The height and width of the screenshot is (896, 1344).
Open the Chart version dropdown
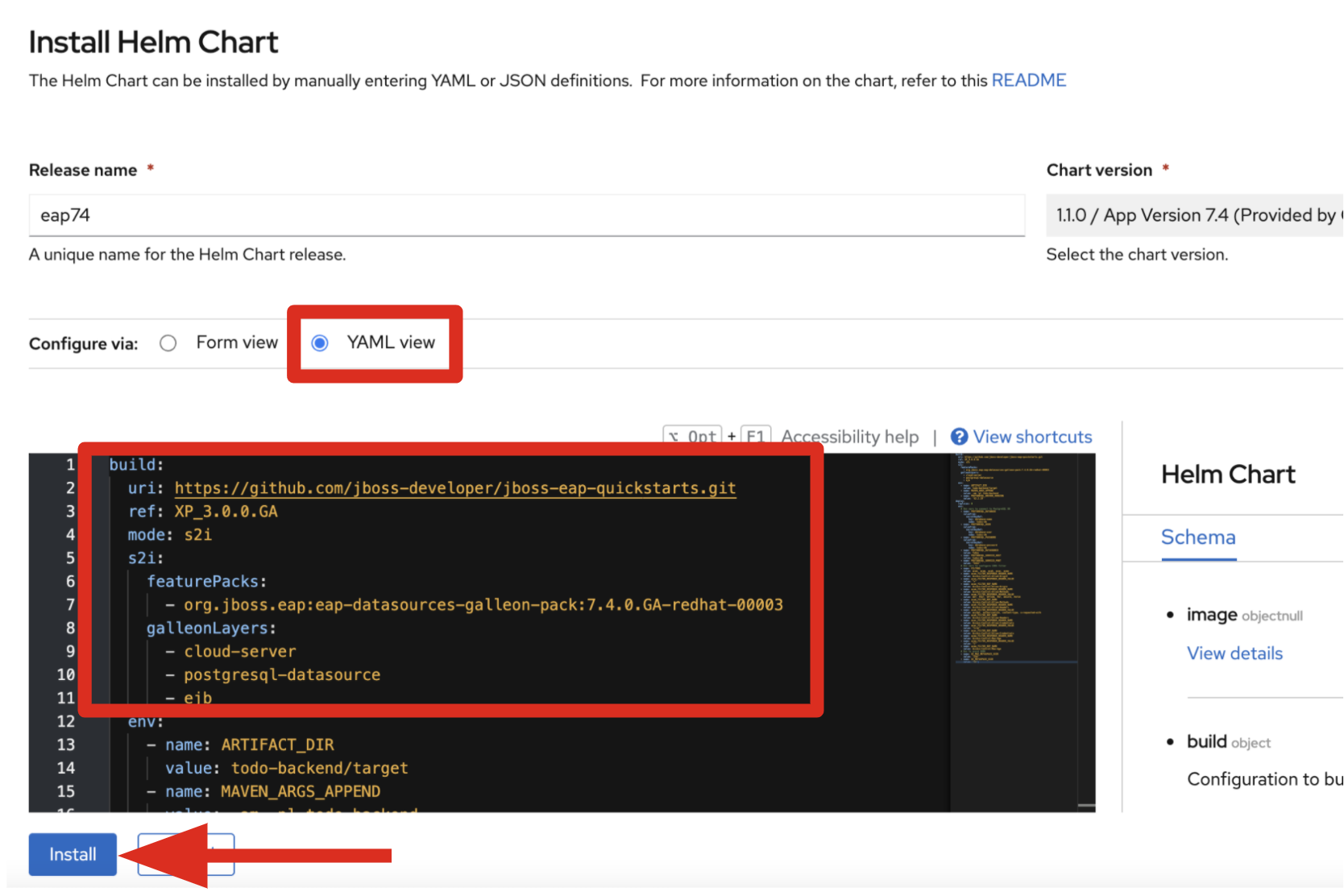1193,215
